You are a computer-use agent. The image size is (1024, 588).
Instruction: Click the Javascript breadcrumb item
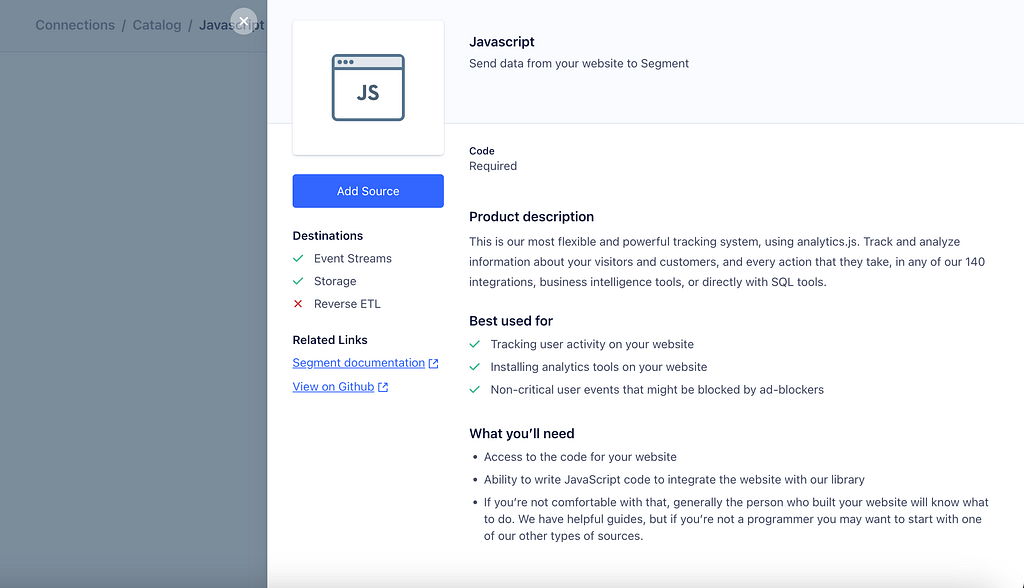click(232, 25)
